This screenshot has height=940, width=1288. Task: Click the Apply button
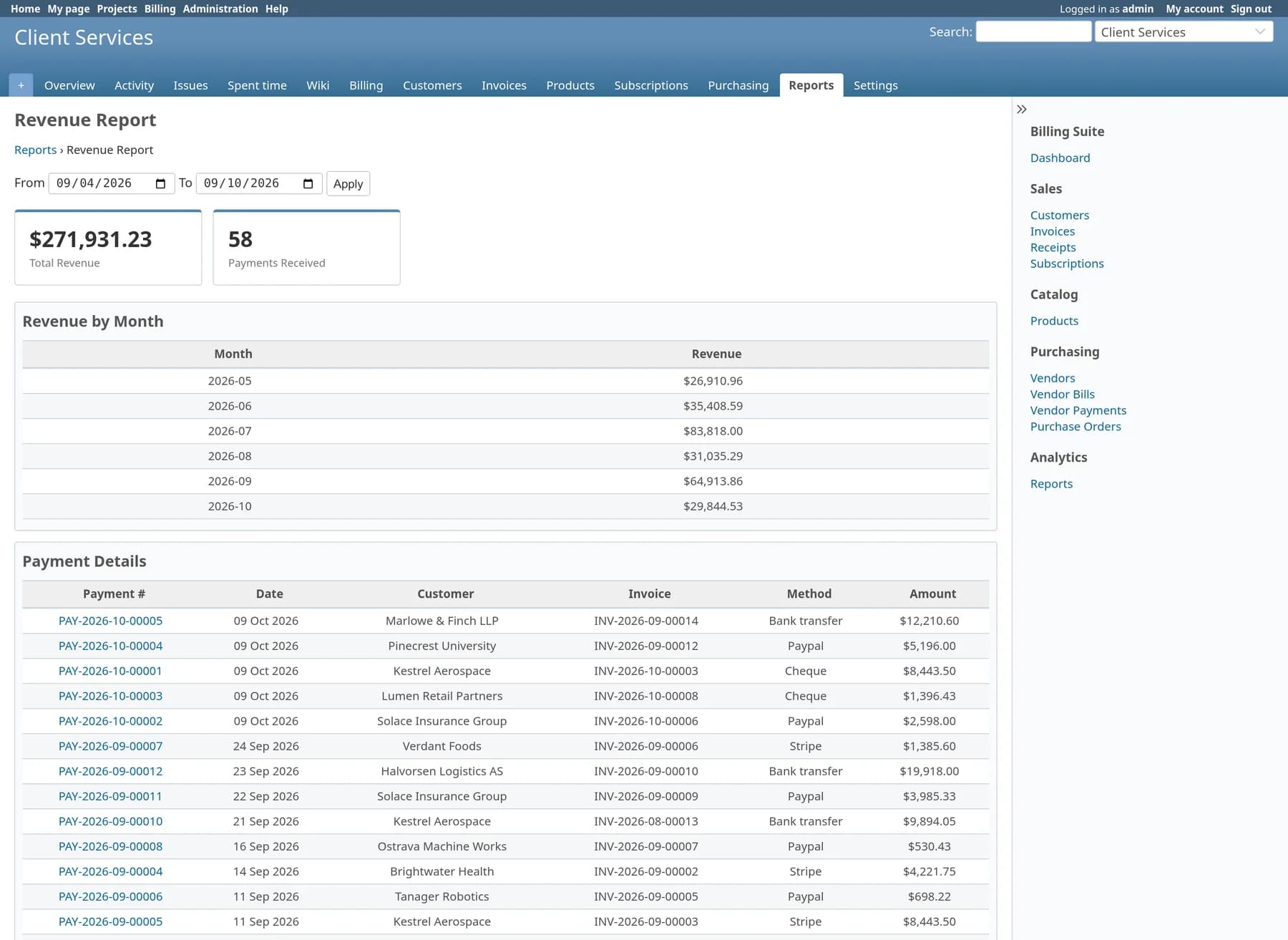(348, 184)
